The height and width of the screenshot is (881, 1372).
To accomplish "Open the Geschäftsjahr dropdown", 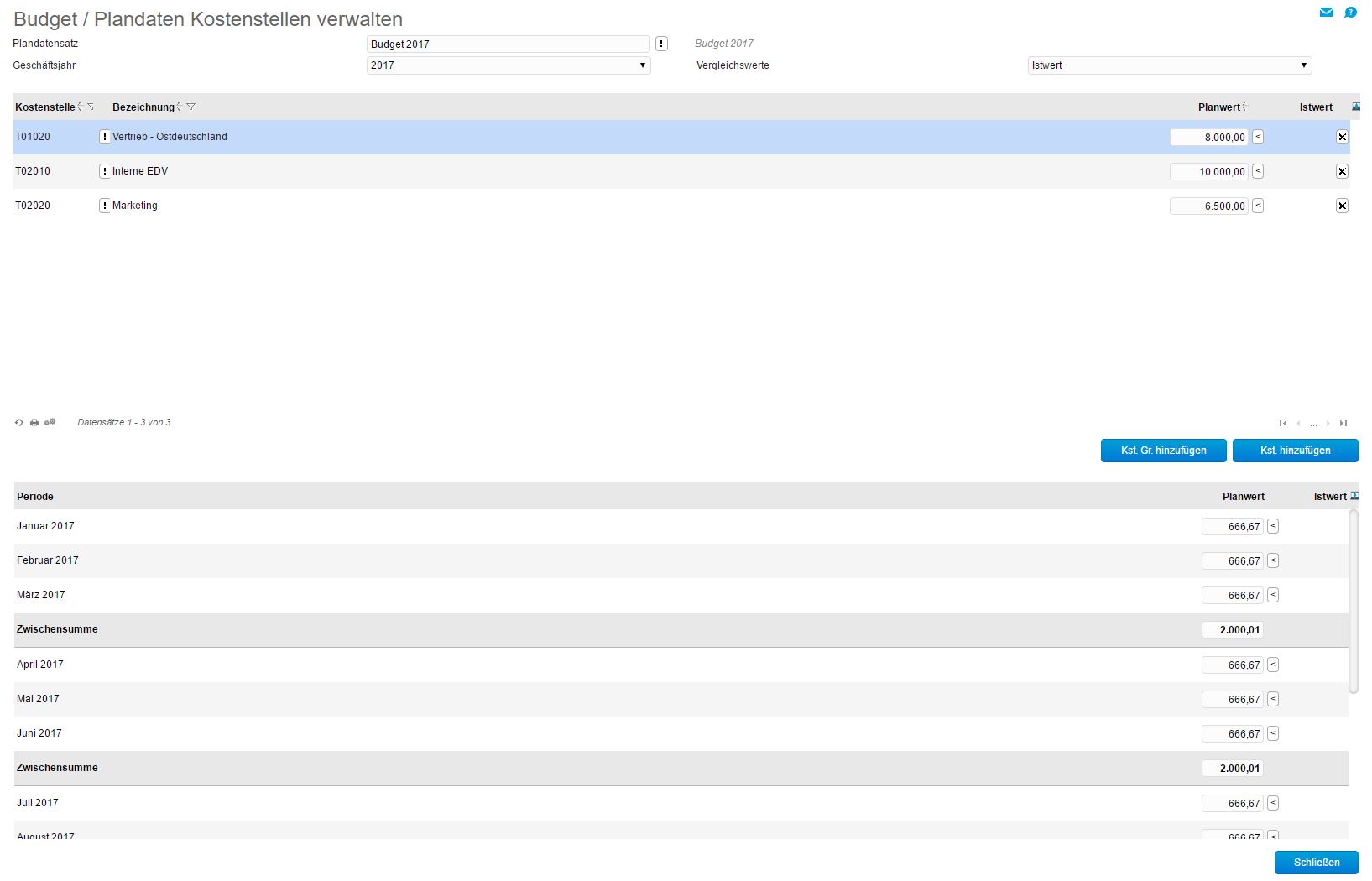I will point(509,65).
